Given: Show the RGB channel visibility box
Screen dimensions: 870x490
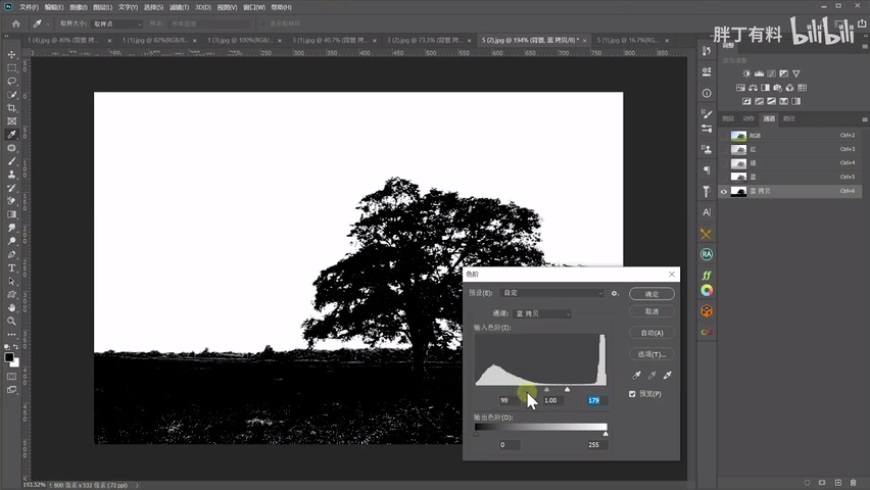Looking at the screenshot, I should (724, 135).
